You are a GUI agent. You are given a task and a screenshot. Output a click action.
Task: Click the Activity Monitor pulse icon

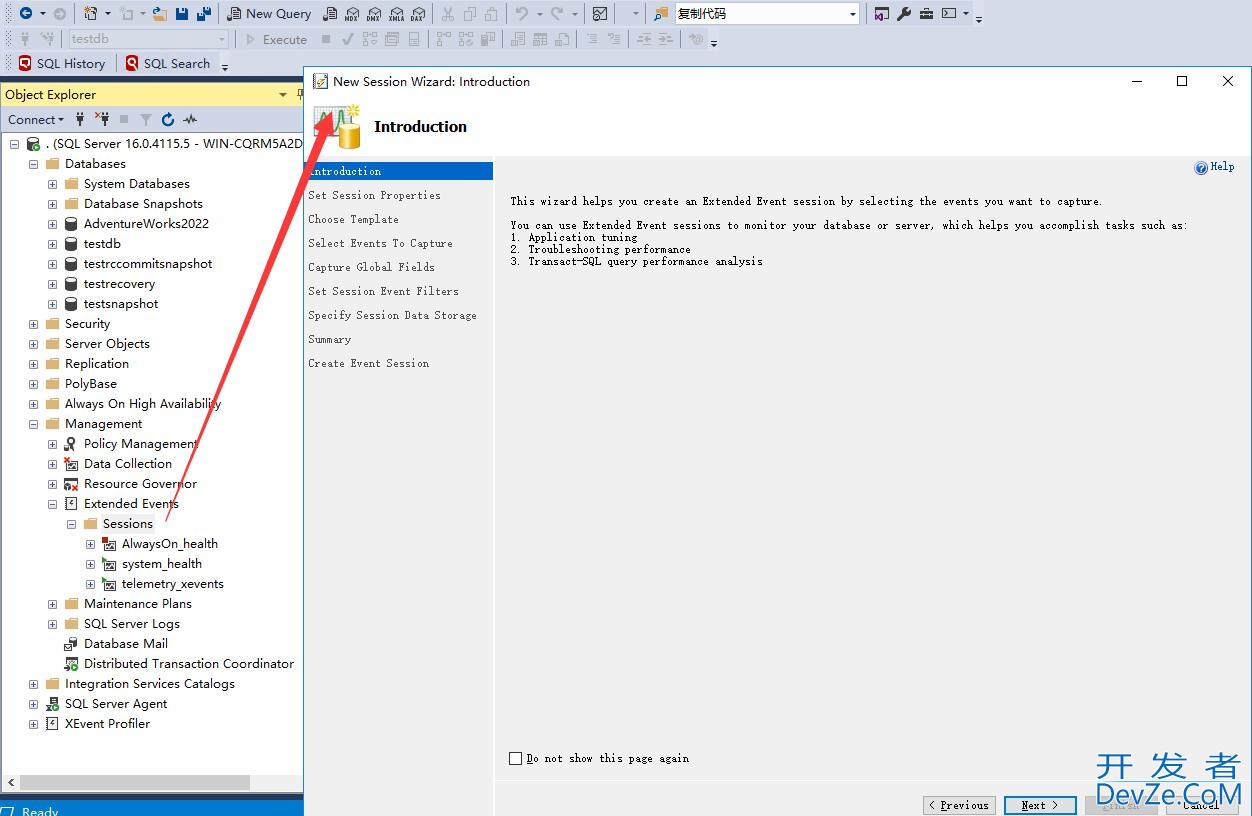click(x=190, y=119)
